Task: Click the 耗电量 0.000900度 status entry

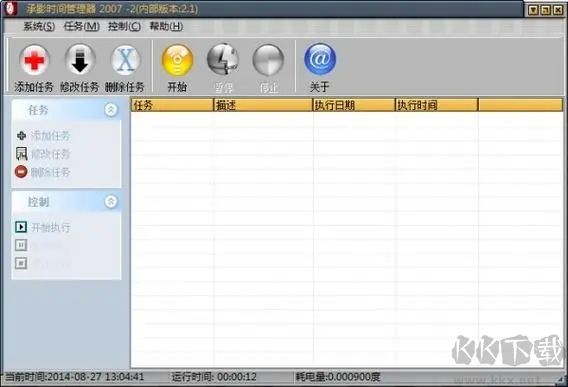Action: click(x=338, y=377)
